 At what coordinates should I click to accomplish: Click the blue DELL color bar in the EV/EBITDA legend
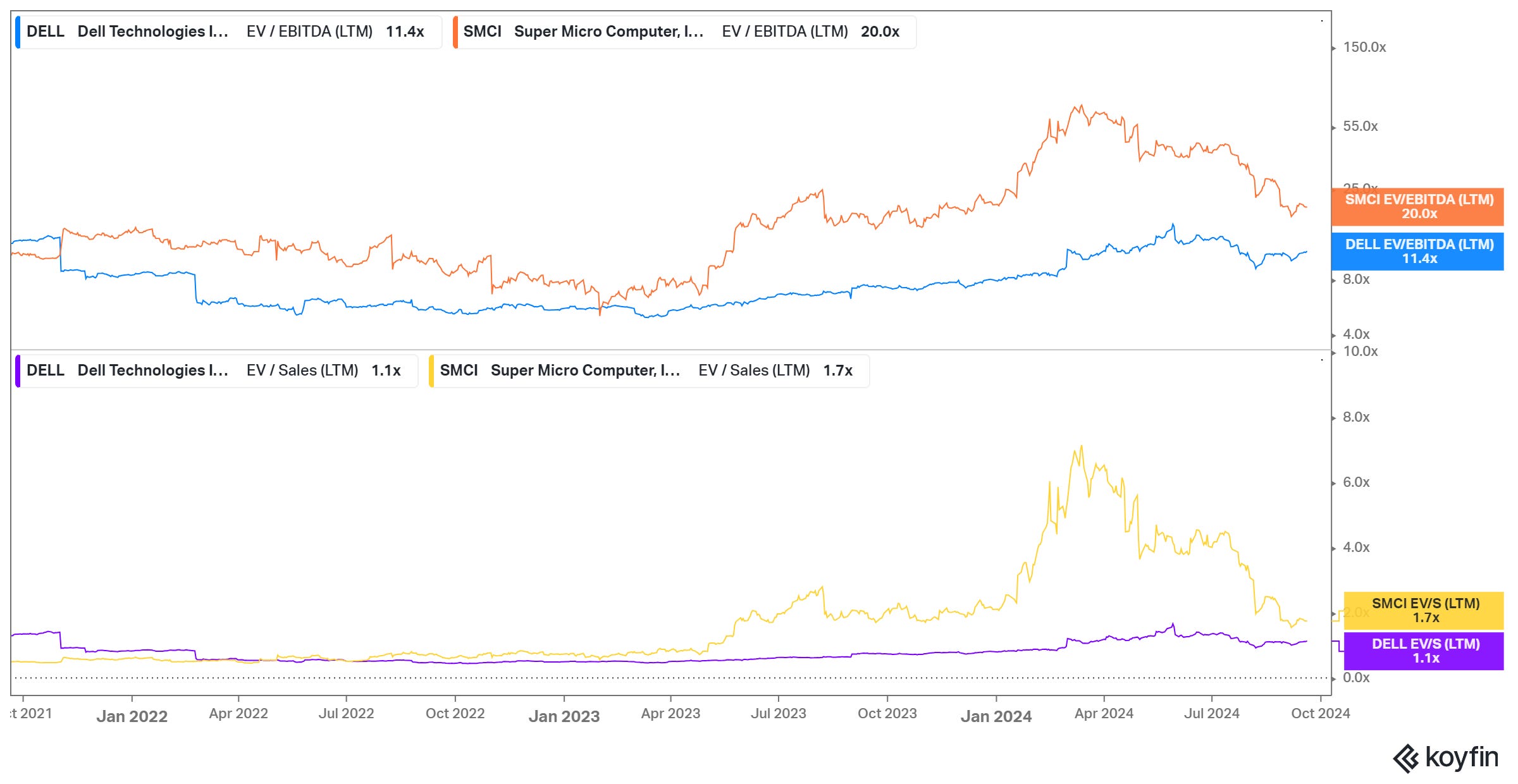coord(18,32)
